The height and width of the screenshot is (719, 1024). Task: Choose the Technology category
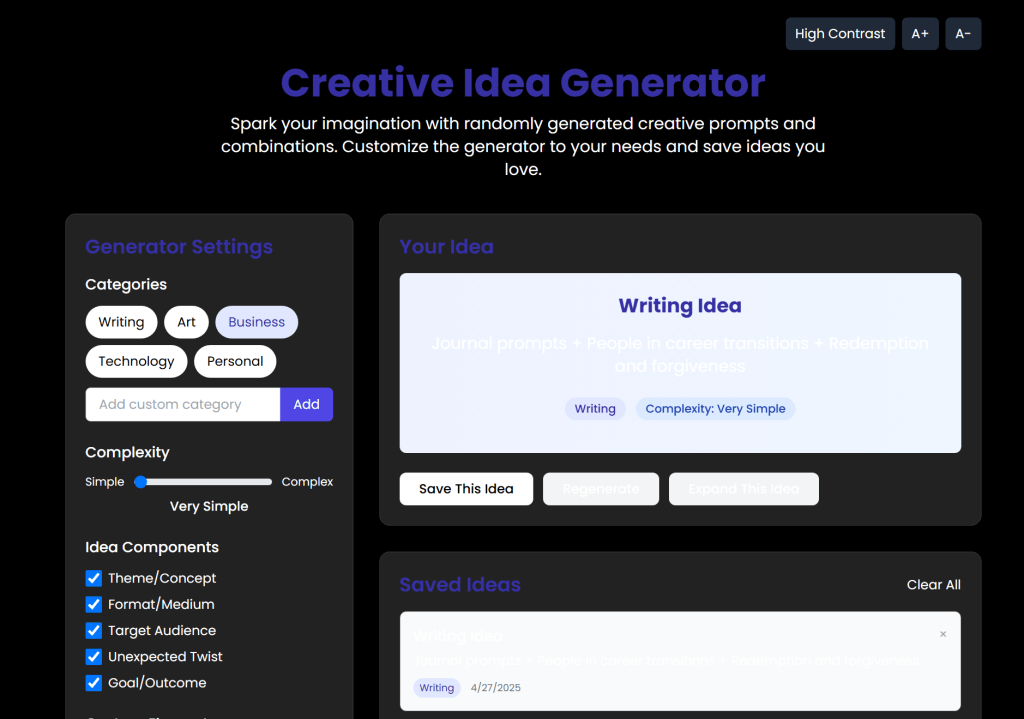tap(136, 361)
